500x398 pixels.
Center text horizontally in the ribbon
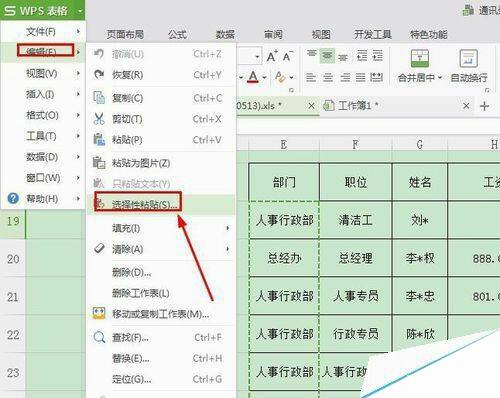click(x=328, y=77)
